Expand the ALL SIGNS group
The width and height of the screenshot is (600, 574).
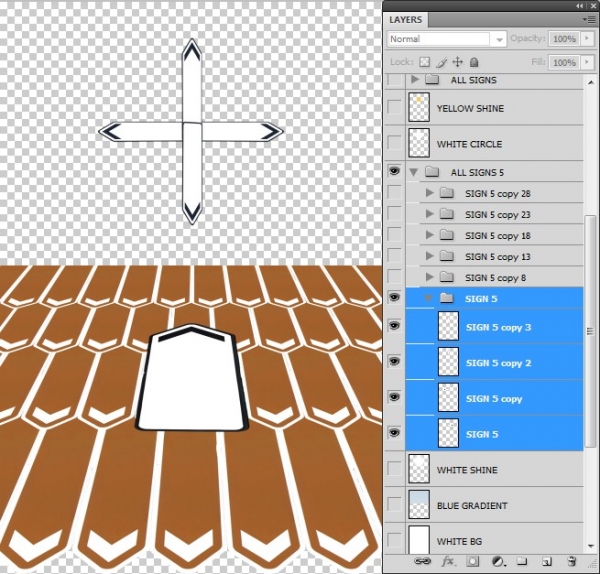(415, 79)
